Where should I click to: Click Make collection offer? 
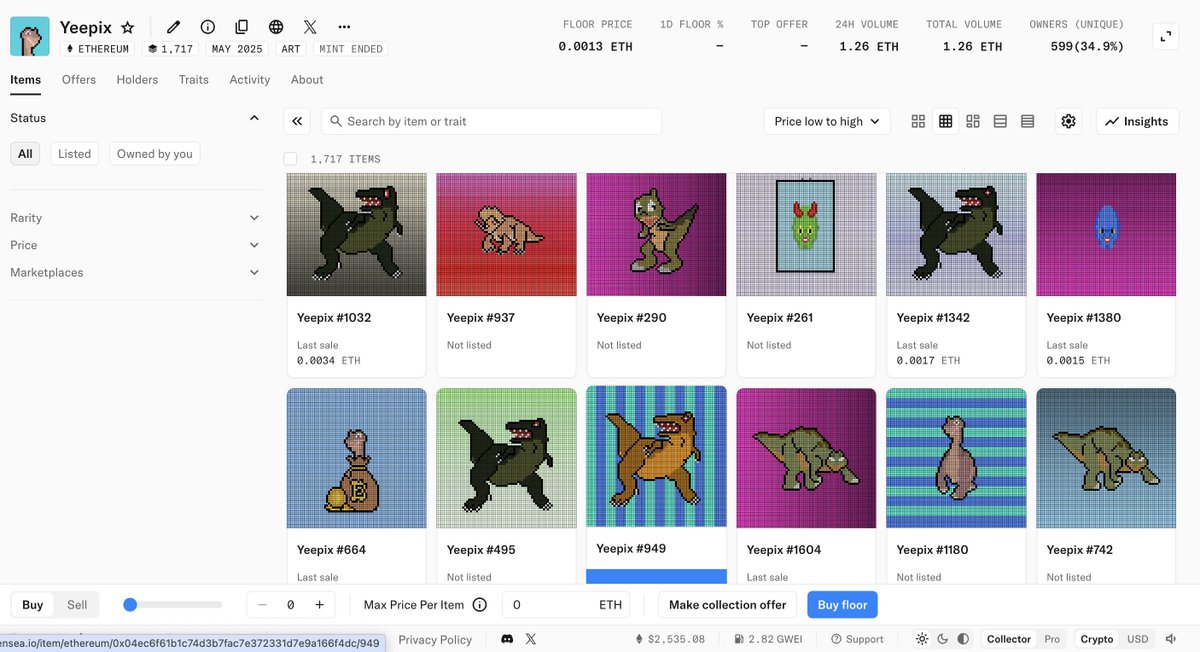click(728, 605)
